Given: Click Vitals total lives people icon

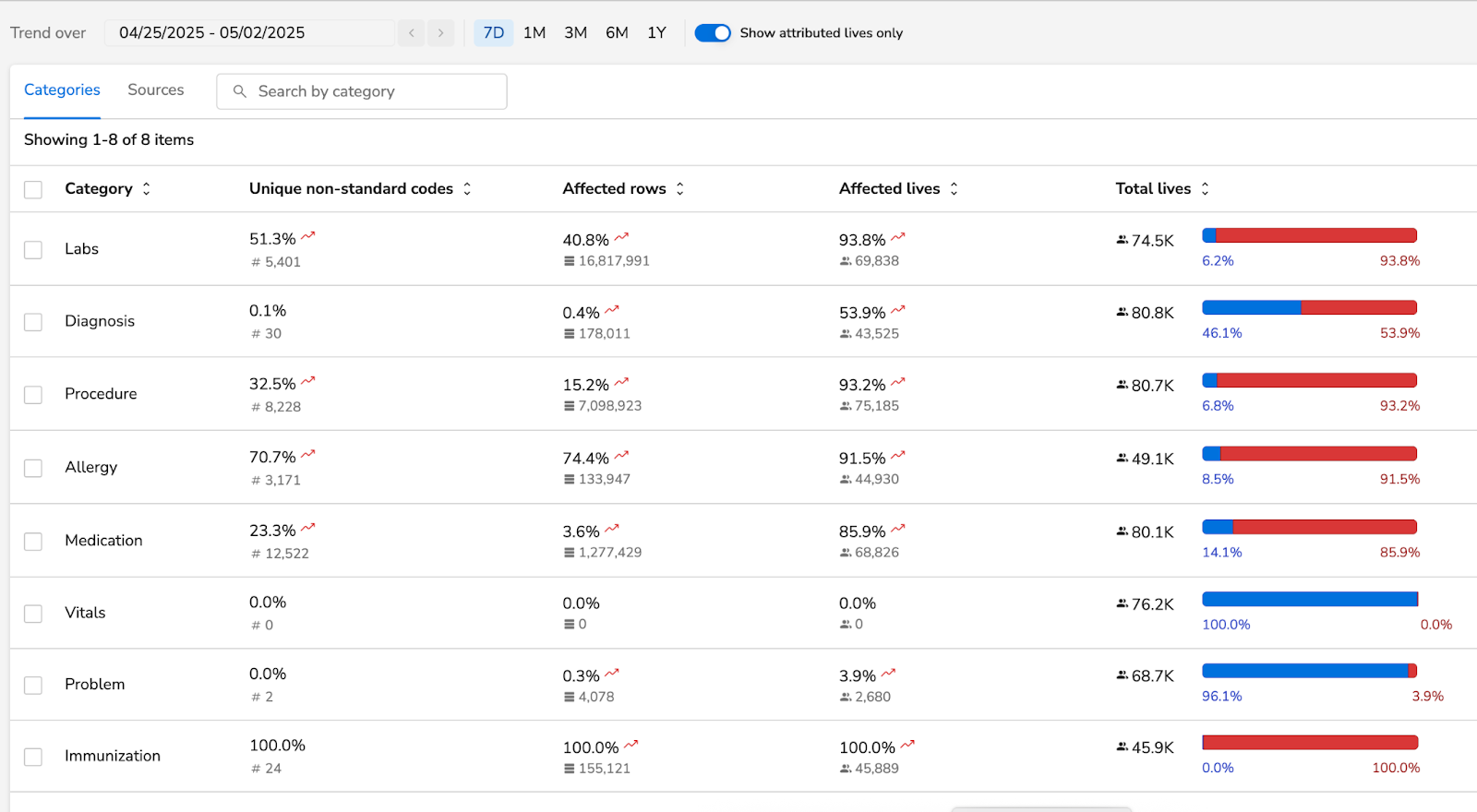Looking at the screenshot, I should click(x=1123, y=603).
